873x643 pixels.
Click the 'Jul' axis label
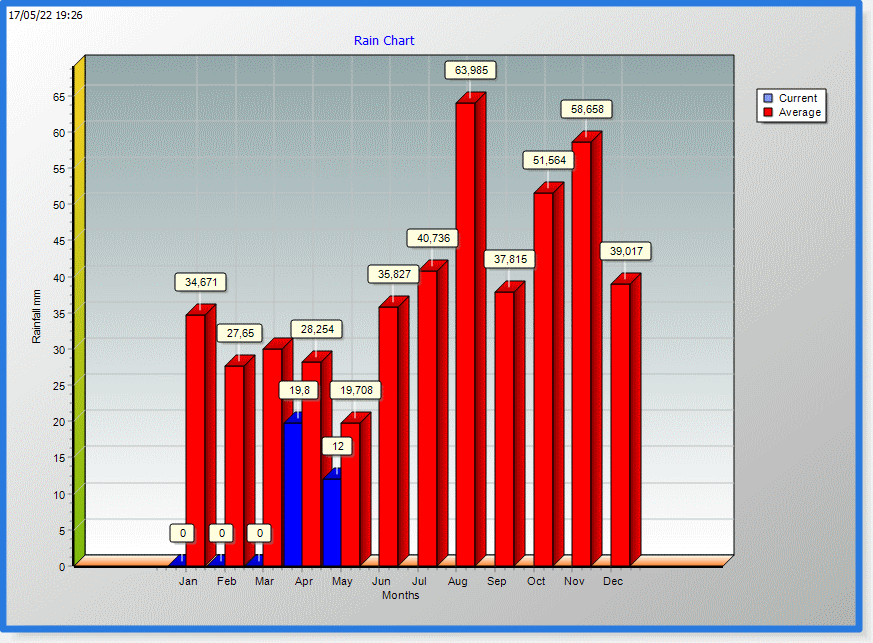pos(419,581)
